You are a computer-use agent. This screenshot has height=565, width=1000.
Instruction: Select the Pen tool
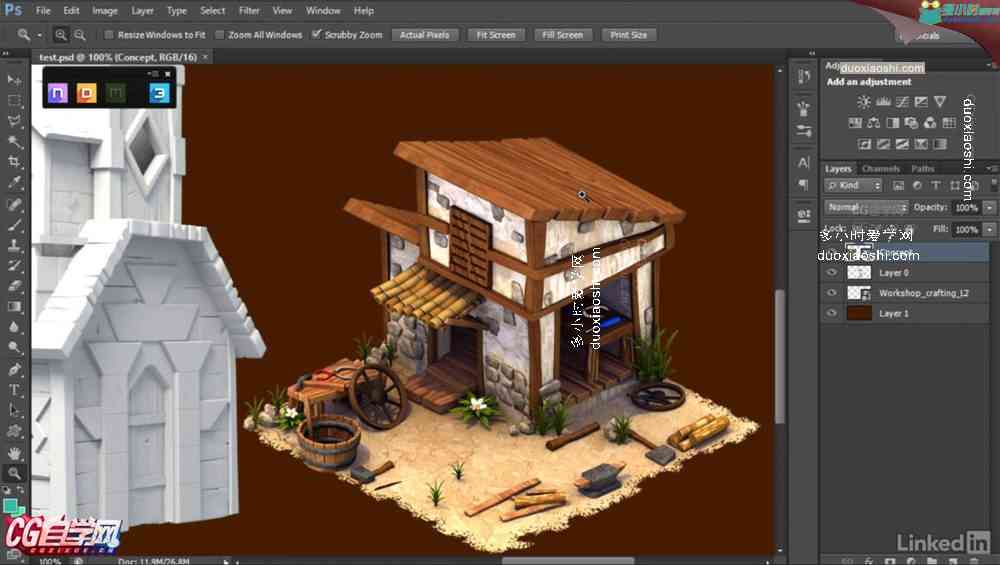click(x=14, y=369)
